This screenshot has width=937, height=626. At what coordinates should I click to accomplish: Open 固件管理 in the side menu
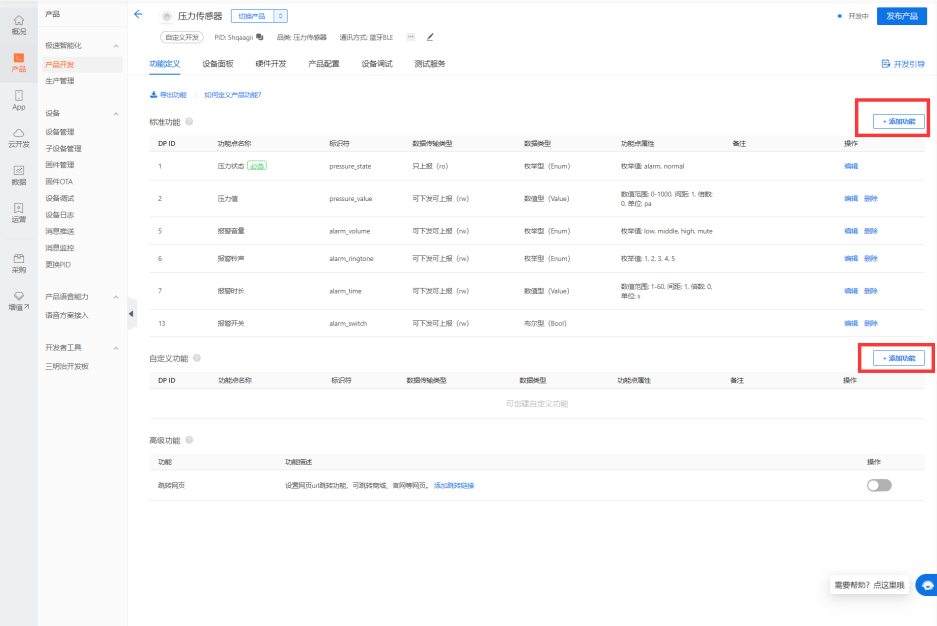60,165
